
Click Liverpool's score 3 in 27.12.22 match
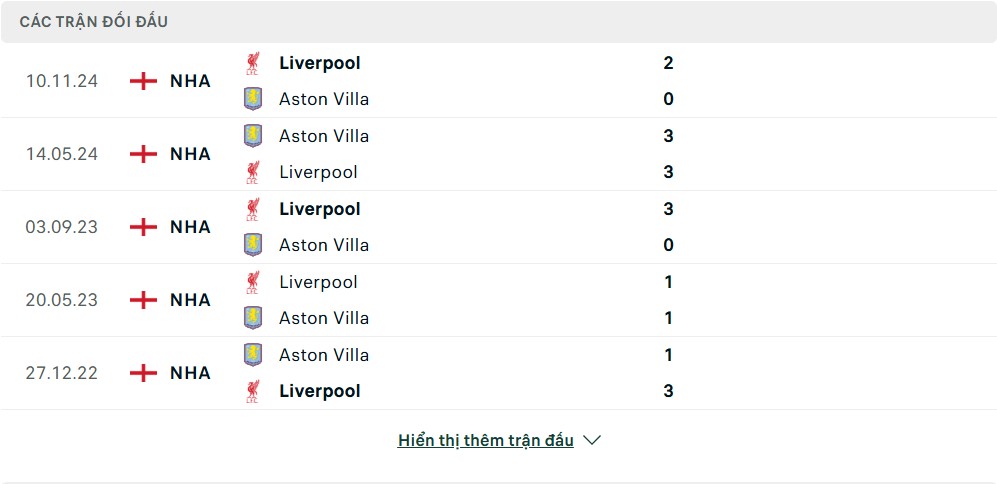(x=668, y=391)
